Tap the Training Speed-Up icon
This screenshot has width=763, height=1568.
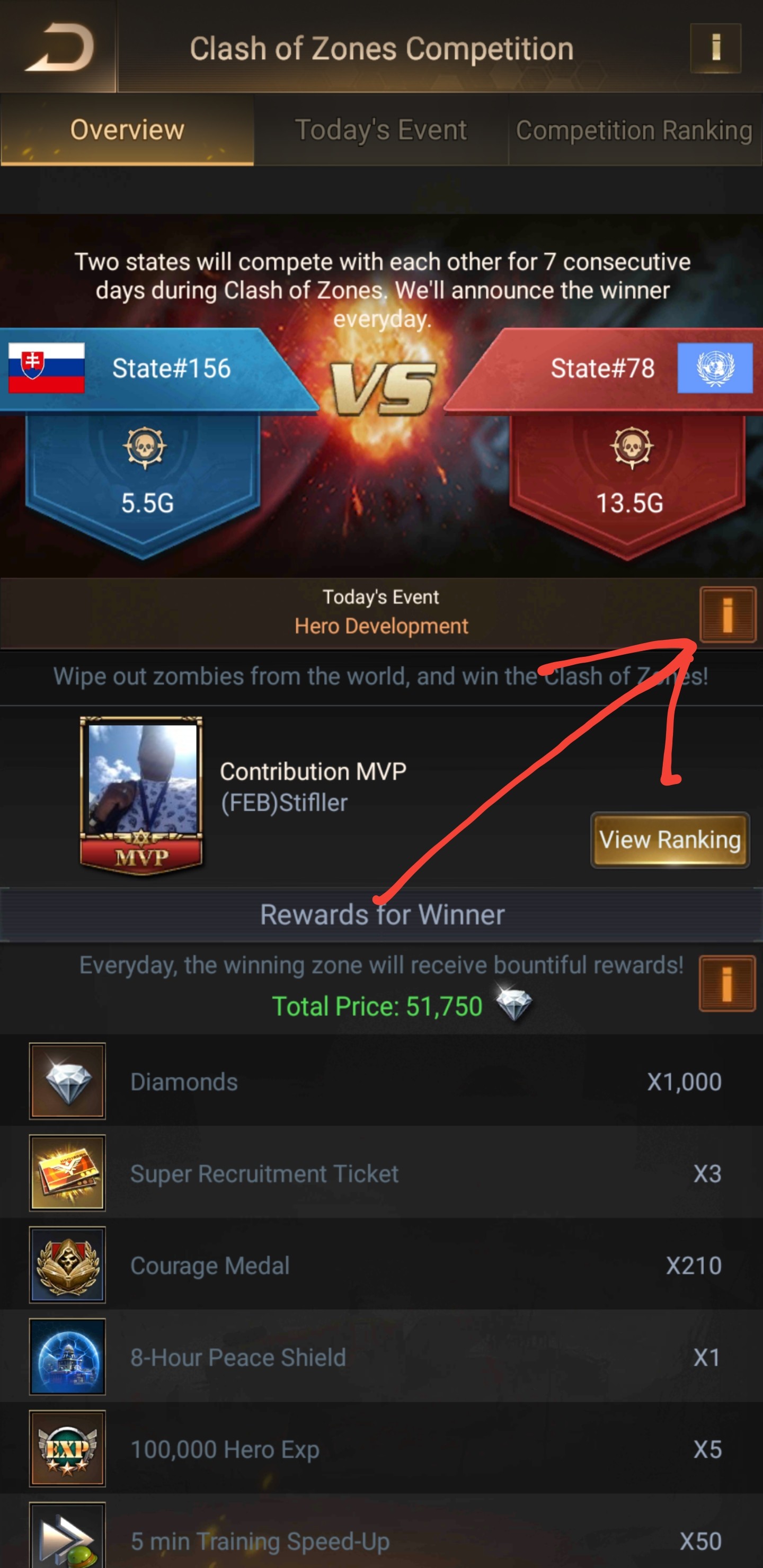point(67,1536)
